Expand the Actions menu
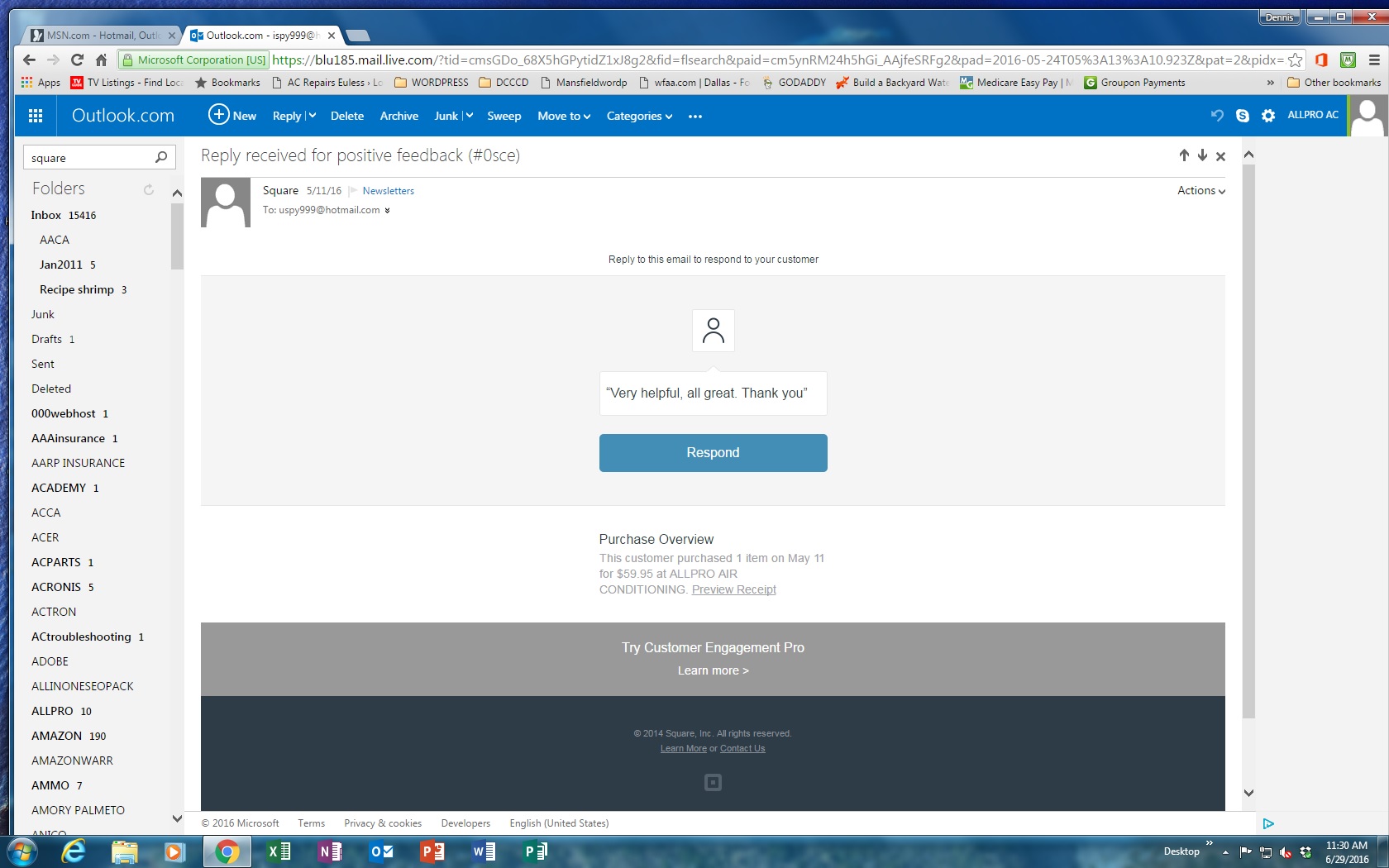 (1200, 190)
